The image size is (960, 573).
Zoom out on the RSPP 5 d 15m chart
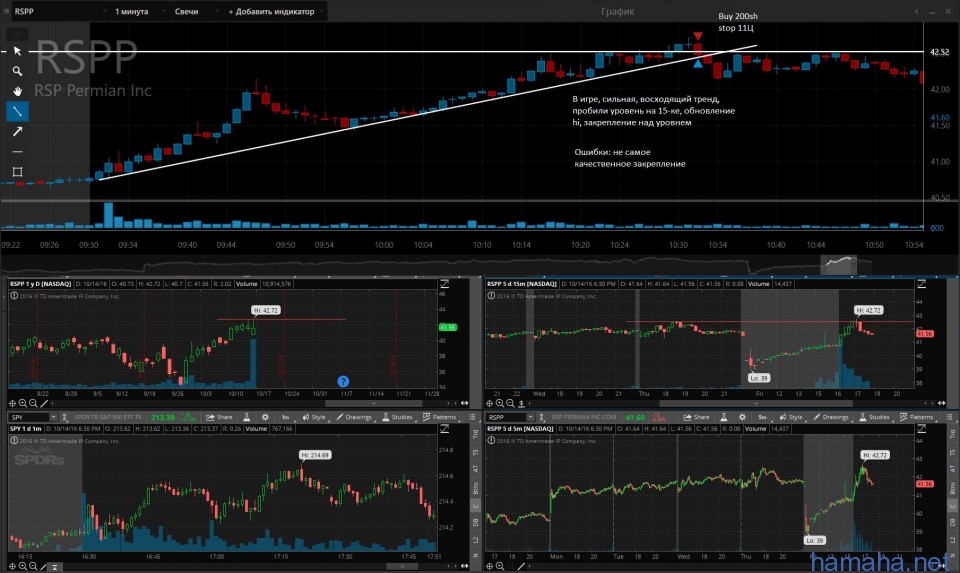[x=511, y=403]
